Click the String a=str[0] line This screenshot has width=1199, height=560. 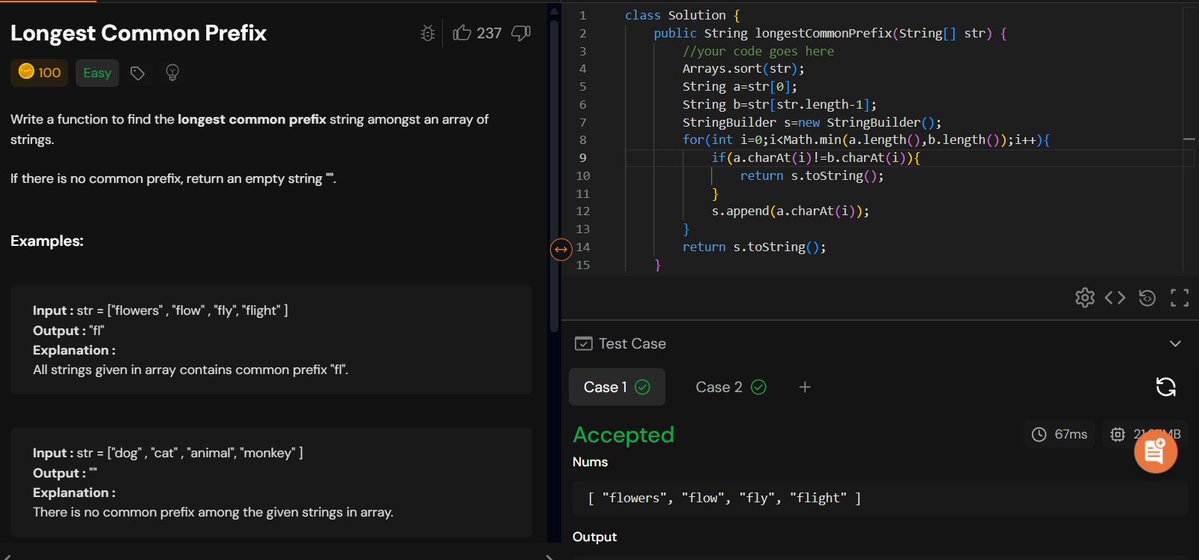(x=739, y=86)
